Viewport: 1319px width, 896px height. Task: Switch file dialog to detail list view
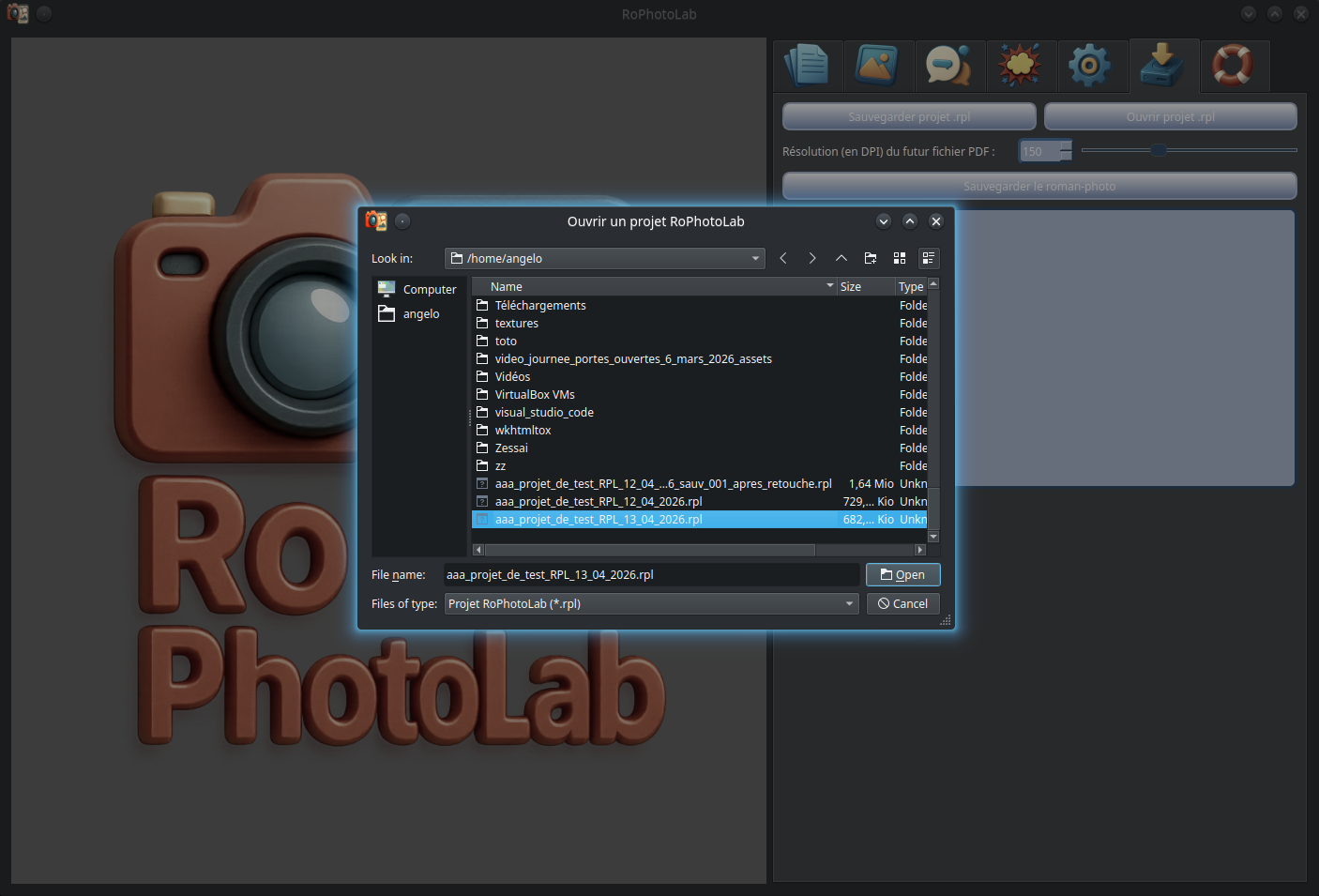pos(929,258)
